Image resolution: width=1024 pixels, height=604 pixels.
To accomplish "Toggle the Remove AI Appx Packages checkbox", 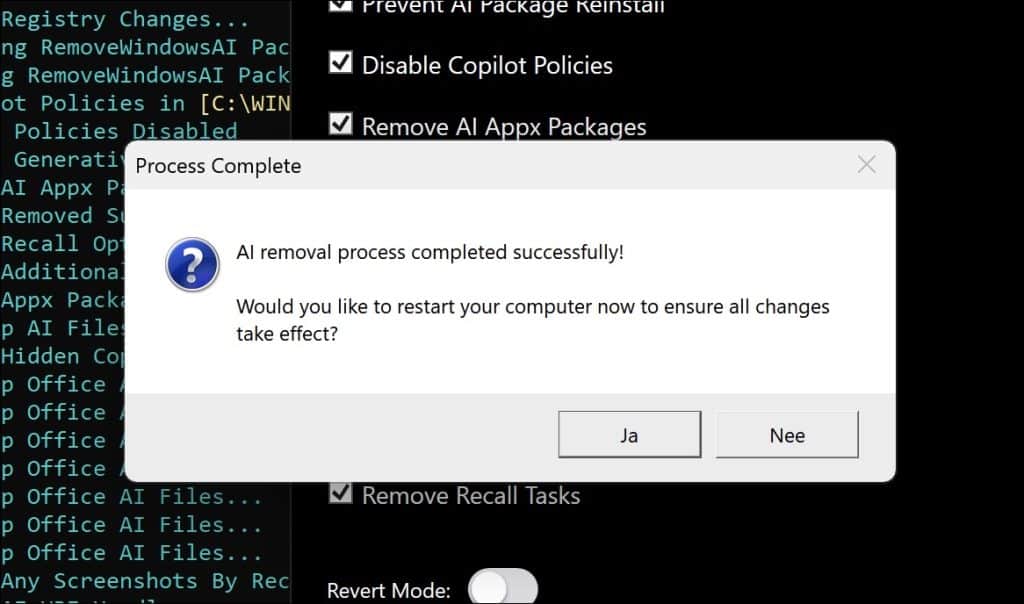I will (341, 125).
